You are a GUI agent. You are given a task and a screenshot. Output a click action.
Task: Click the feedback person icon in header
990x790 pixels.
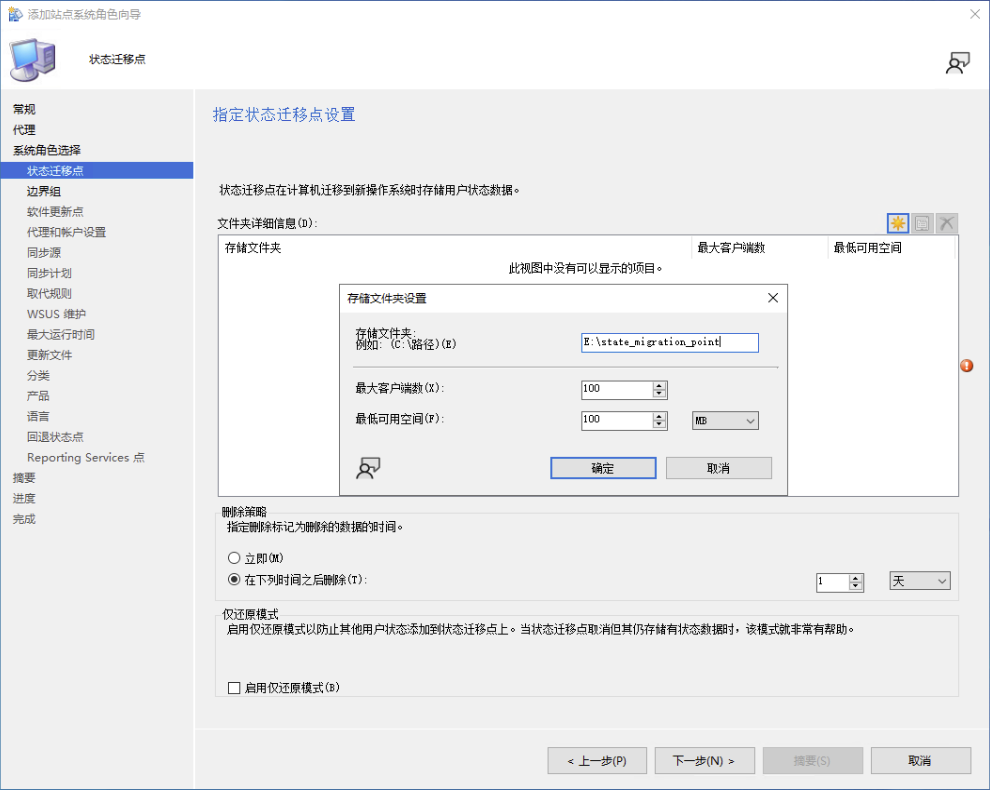pos(957,63)
